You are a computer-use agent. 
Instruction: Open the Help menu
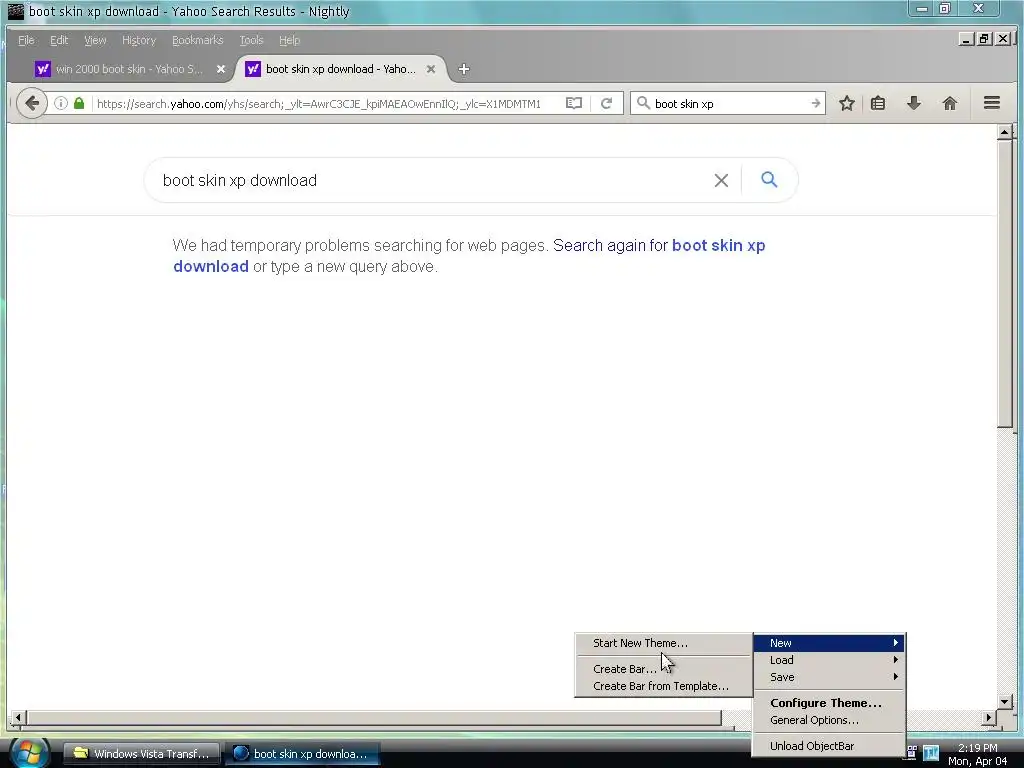click(x=289, y=40)
